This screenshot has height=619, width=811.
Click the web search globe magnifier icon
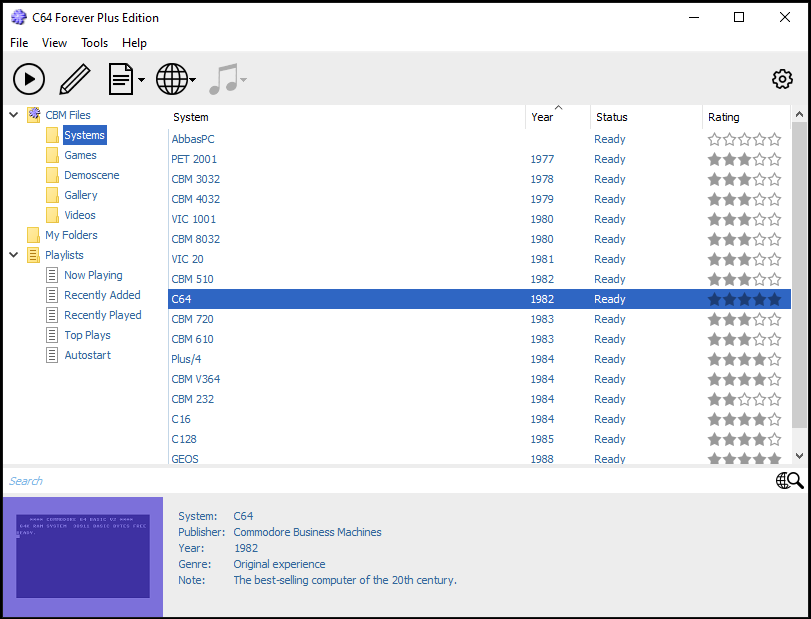coord(789,480)
